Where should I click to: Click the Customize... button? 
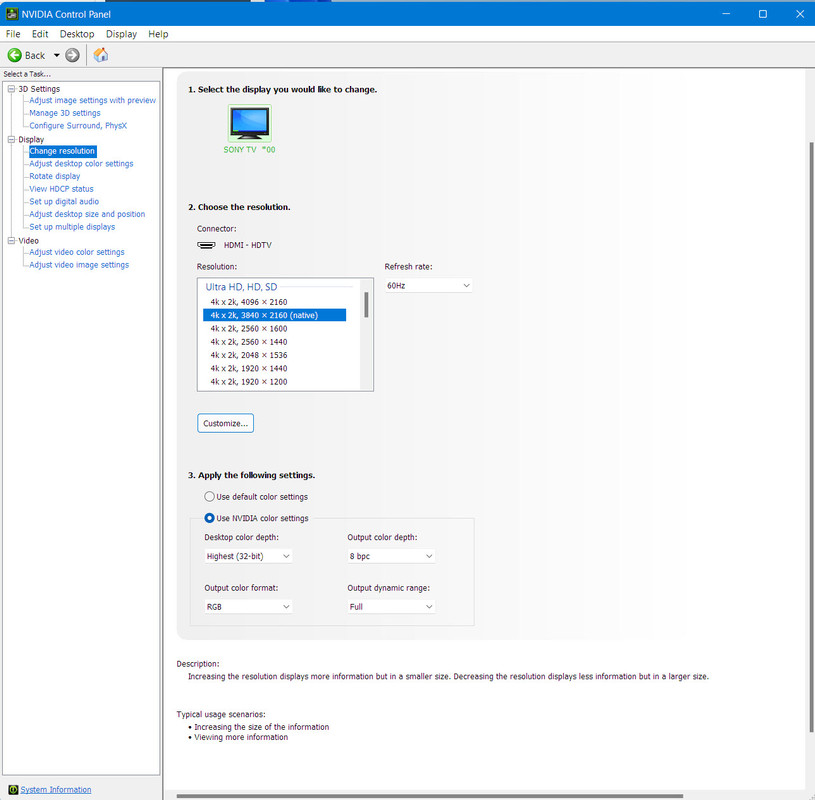(x=226, y=423)
